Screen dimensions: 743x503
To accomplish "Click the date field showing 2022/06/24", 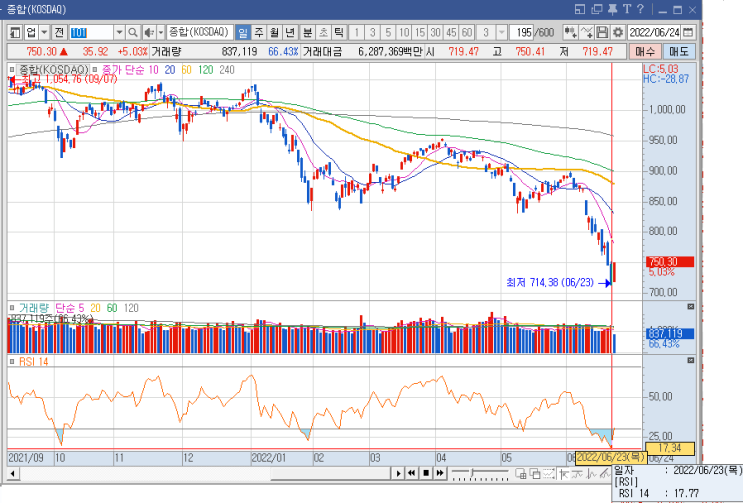I will click(655, 32).
